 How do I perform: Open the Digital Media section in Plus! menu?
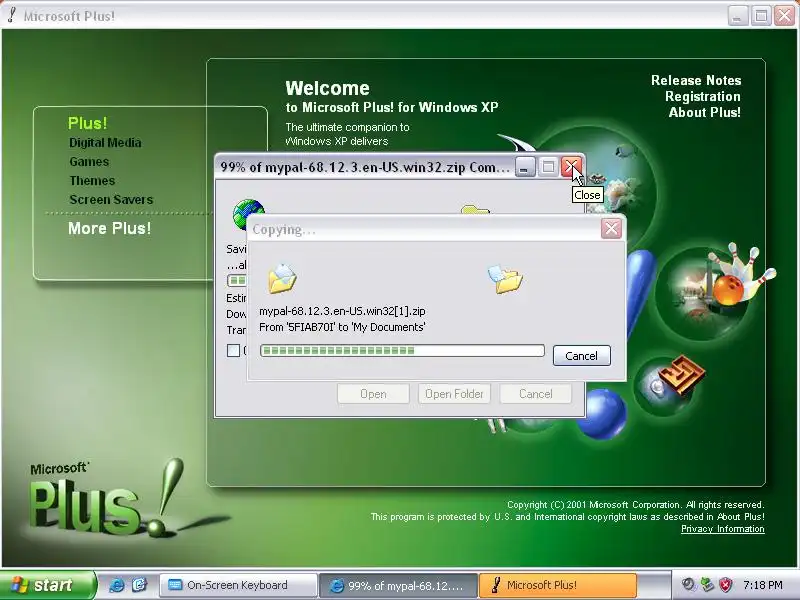click(x=105, y=143)
